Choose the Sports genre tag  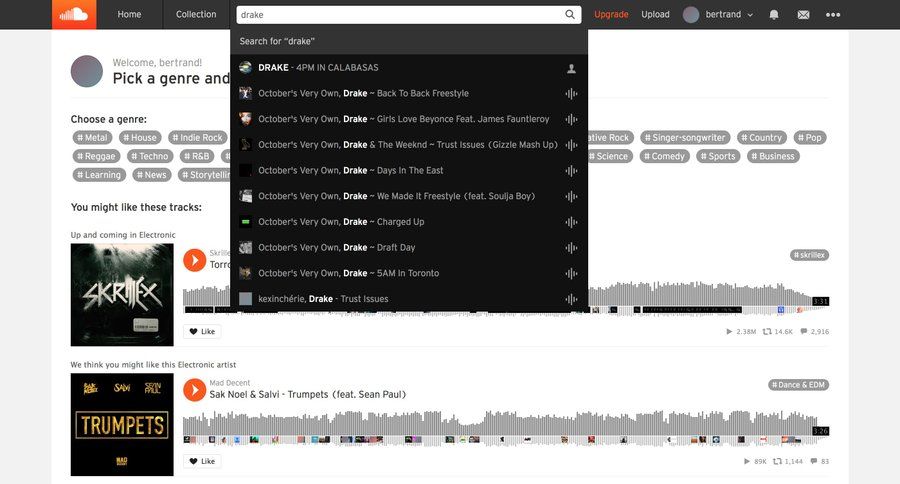pos(718,156)
